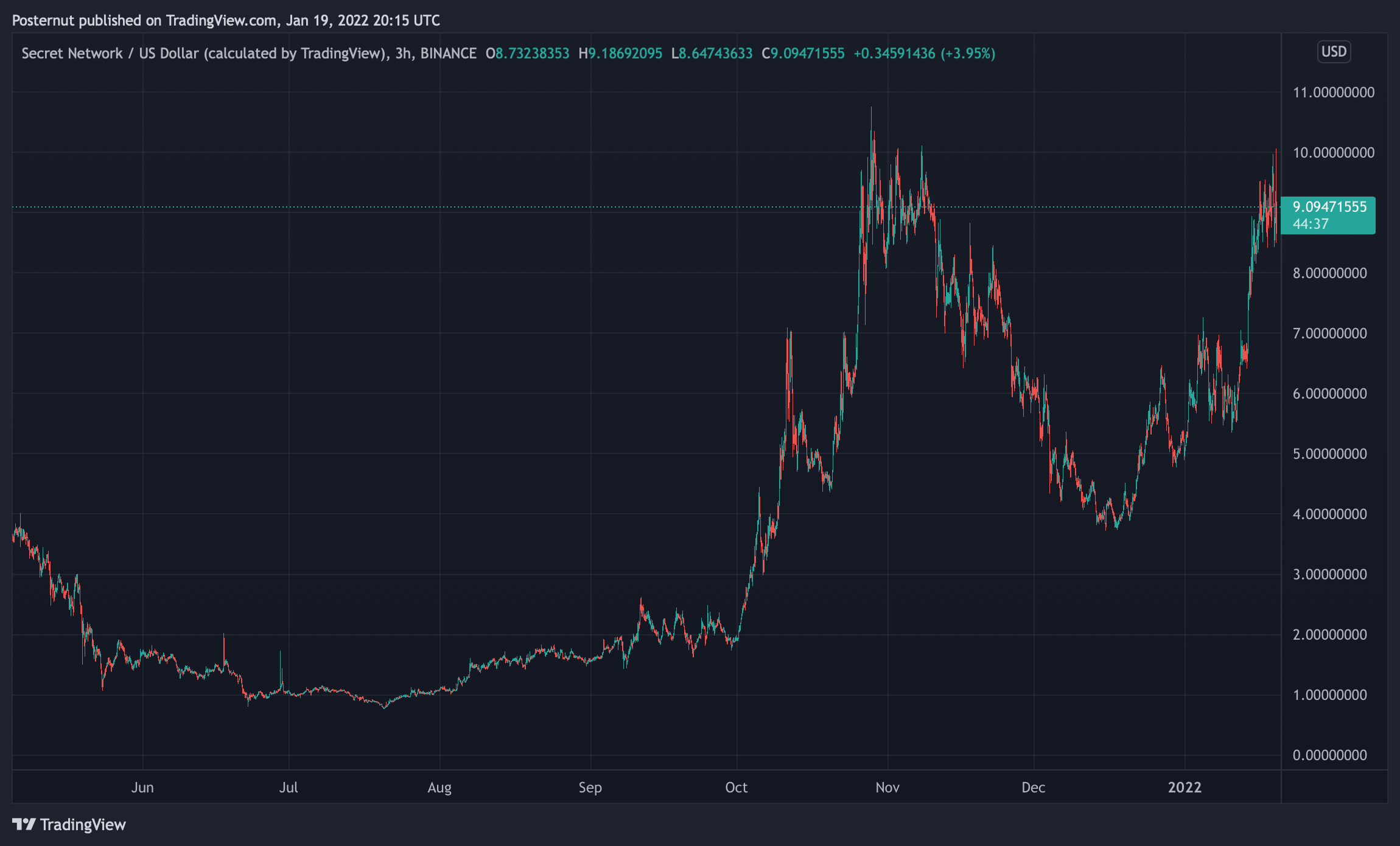The height and width of the screenshot is (846, 1400).
Task: Click the 3h interval text in header
Action: (402, 54)
